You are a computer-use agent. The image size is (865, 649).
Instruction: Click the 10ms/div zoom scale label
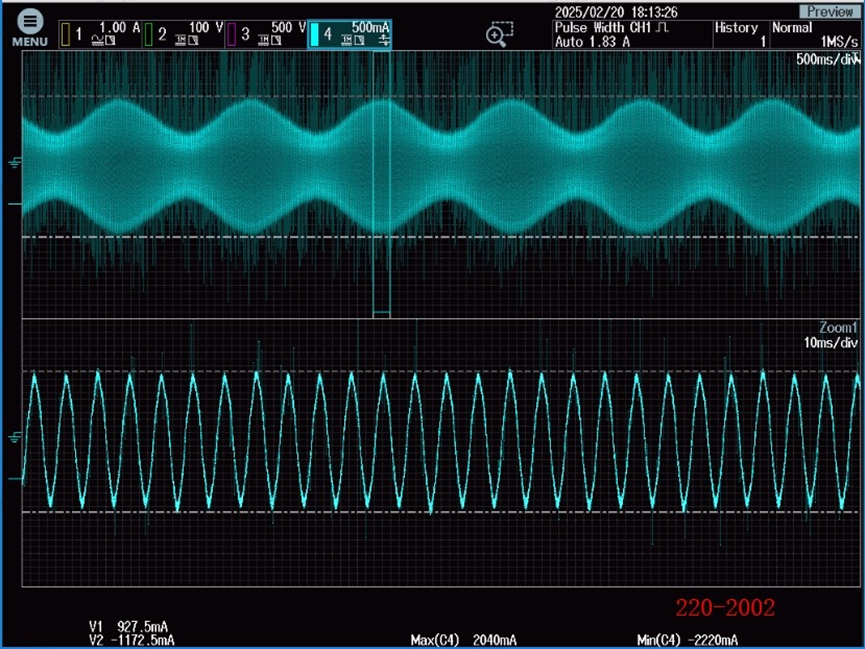(830, 343)
